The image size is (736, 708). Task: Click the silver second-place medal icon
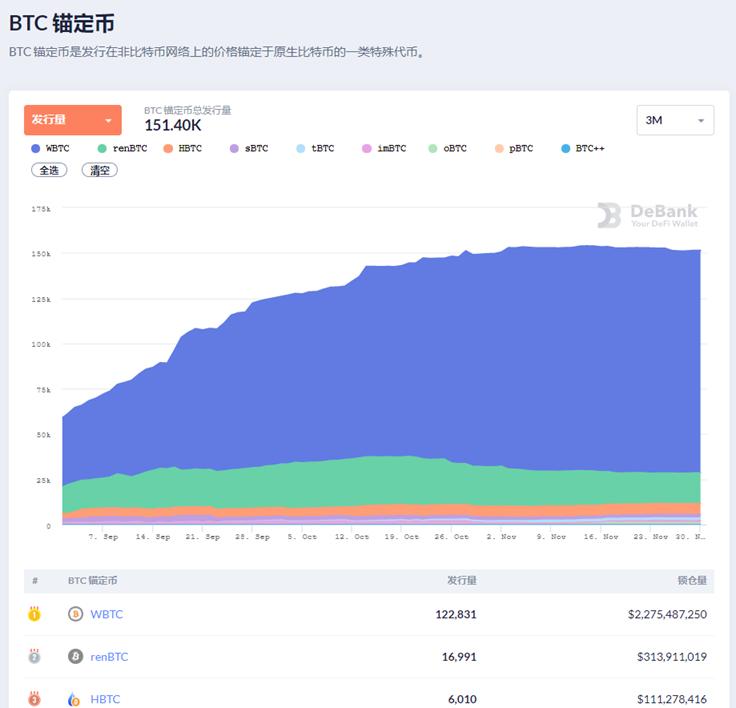[34, 656]
